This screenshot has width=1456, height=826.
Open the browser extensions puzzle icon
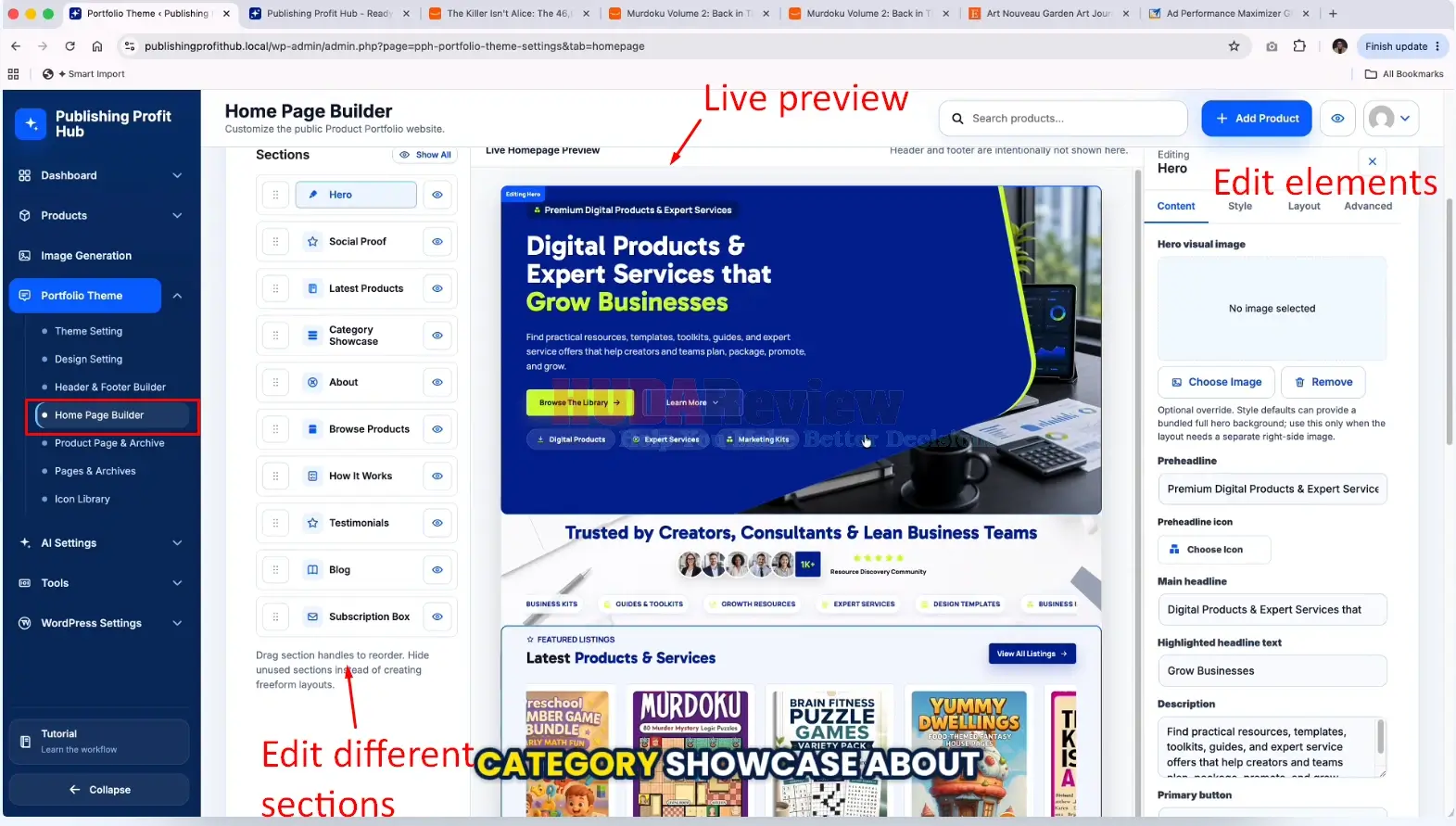point(1299,46)
